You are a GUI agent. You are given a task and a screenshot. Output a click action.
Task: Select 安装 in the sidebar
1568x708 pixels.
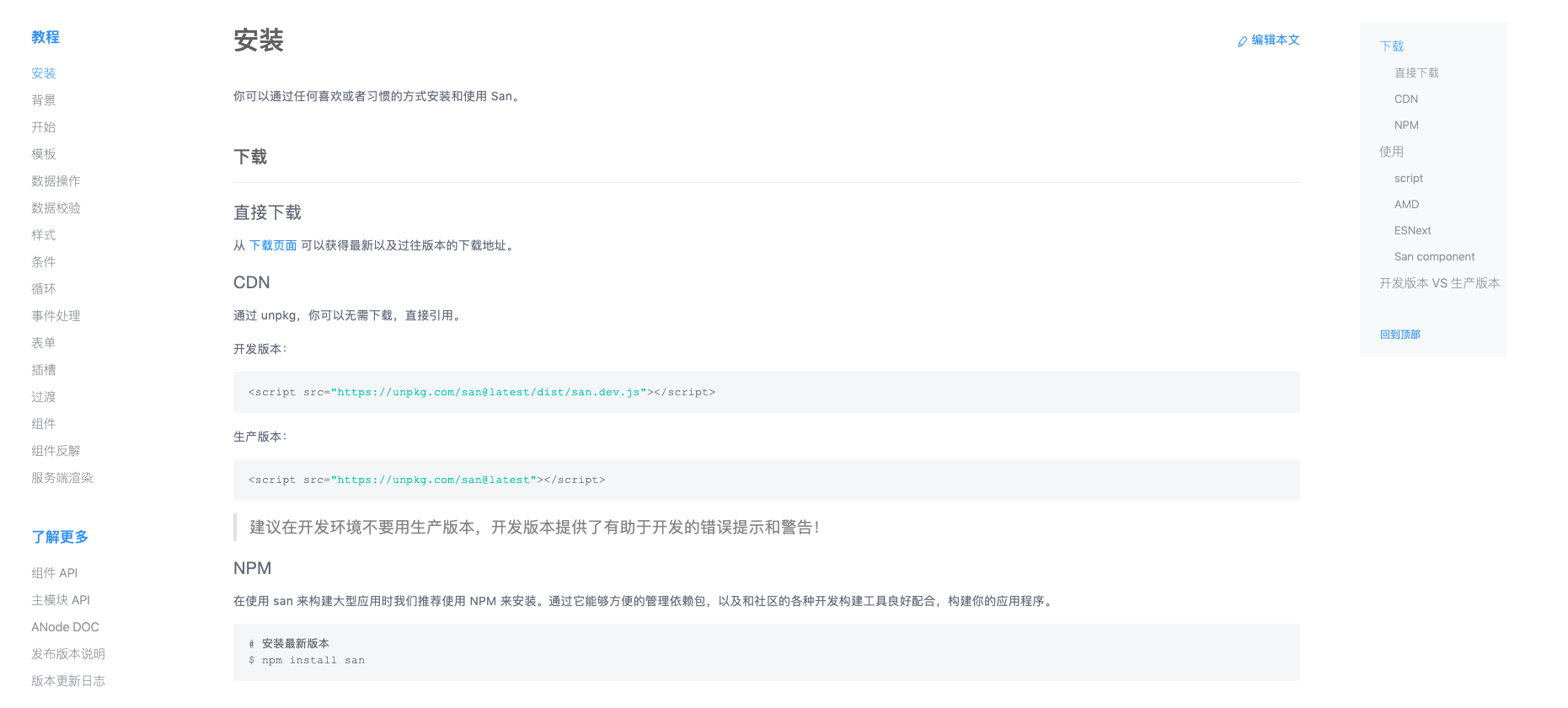point(44,73)
